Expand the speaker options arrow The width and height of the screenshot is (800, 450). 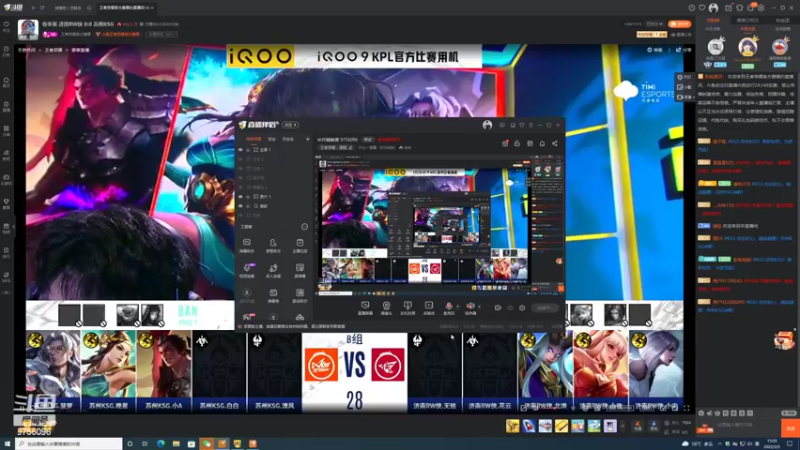[479, 307]
